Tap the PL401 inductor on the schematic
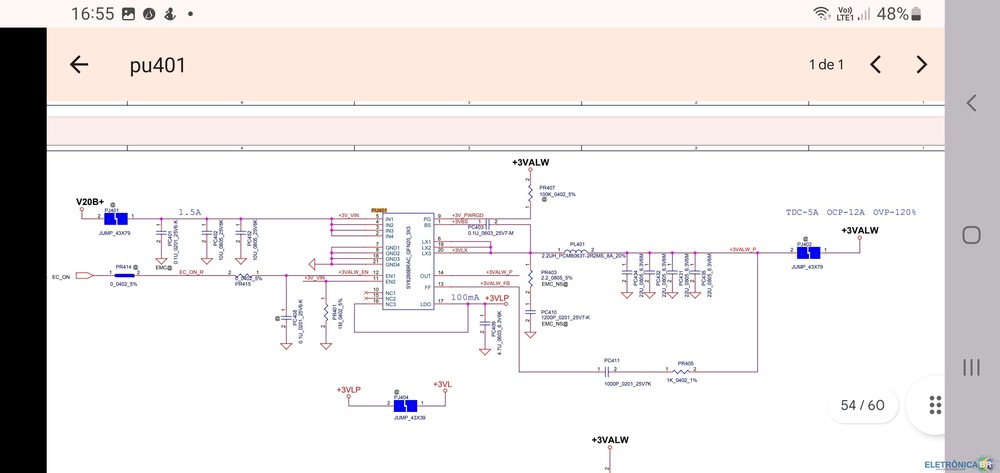Screen dimensions: 1000x473 576,251
